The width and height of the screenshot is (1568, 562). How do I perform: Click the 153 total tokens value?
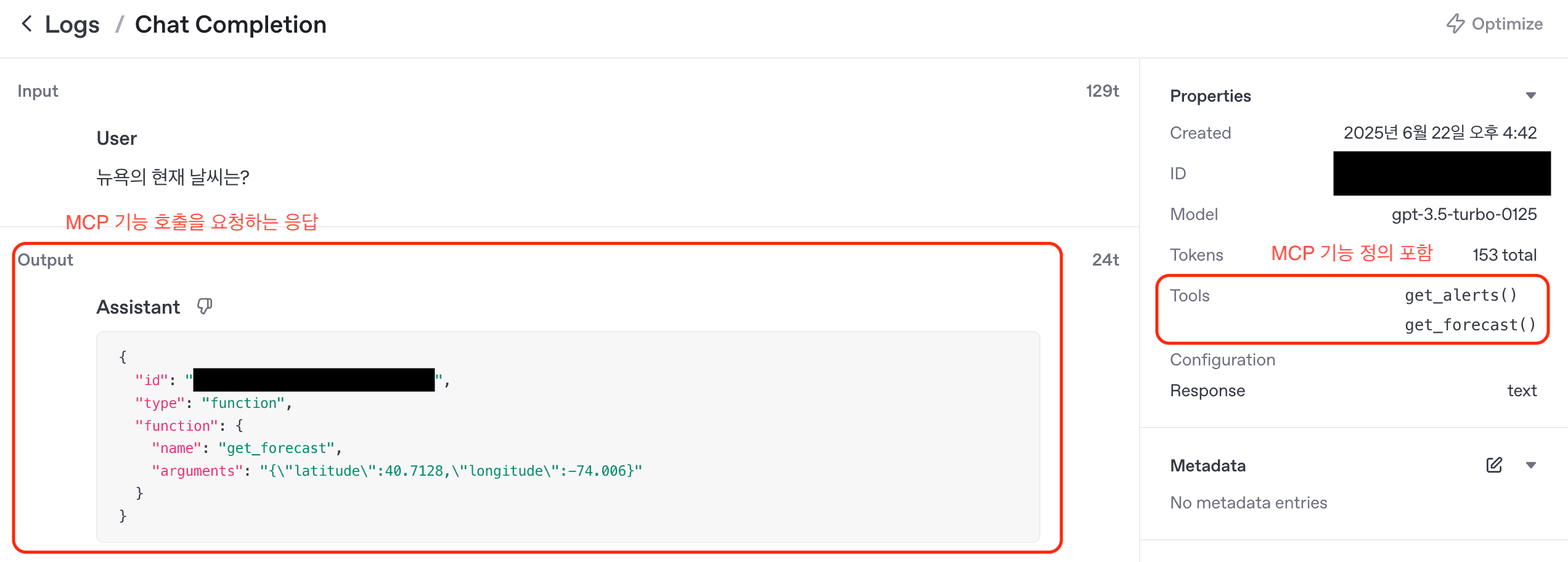coord(1505,255)
